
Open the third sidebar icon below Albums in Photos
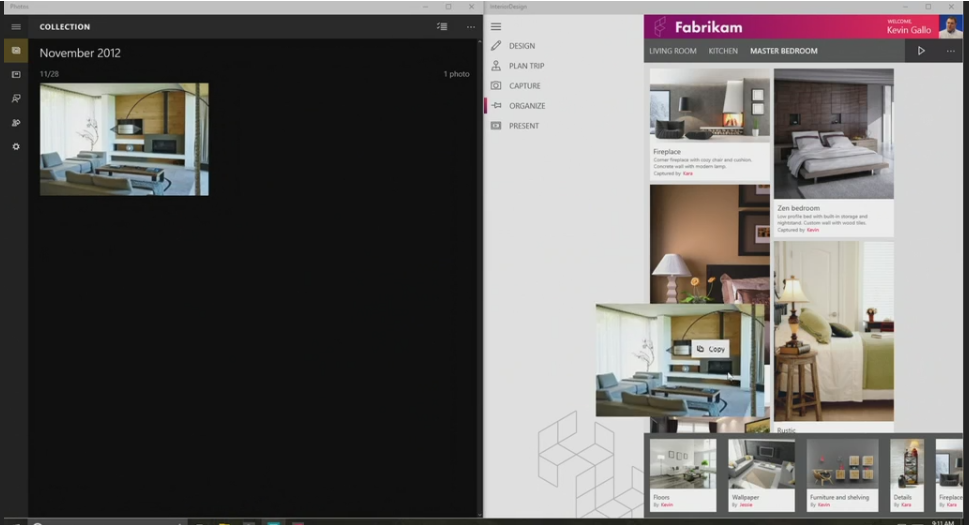[16, 99]
